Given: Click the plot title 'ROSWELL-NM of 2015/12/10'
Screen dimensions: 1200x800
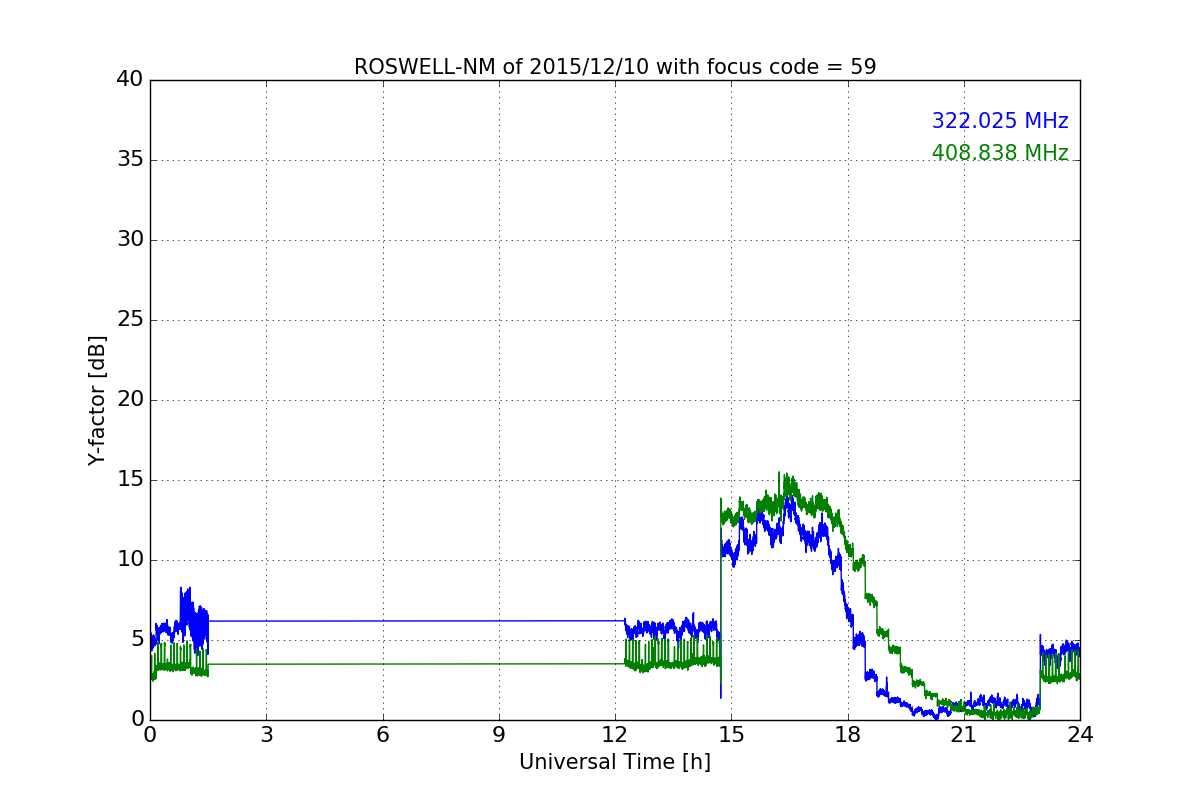Looking at the screenshot, I should pyautogui.click(x=615, y=67).
